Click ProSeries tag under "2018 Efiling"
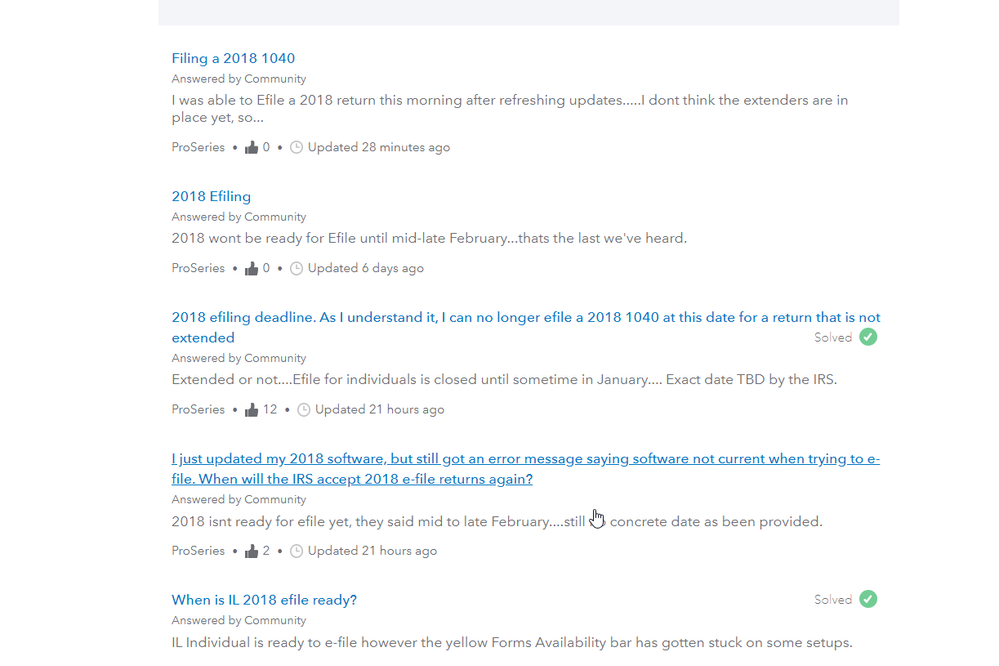 [x=198, y=268]
